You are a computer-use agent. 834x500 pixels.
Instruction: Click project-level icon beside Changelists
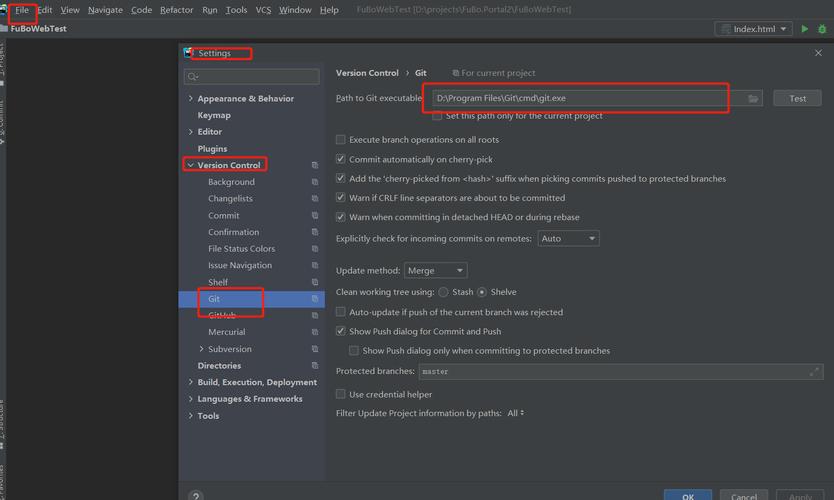tap(315, 198)
